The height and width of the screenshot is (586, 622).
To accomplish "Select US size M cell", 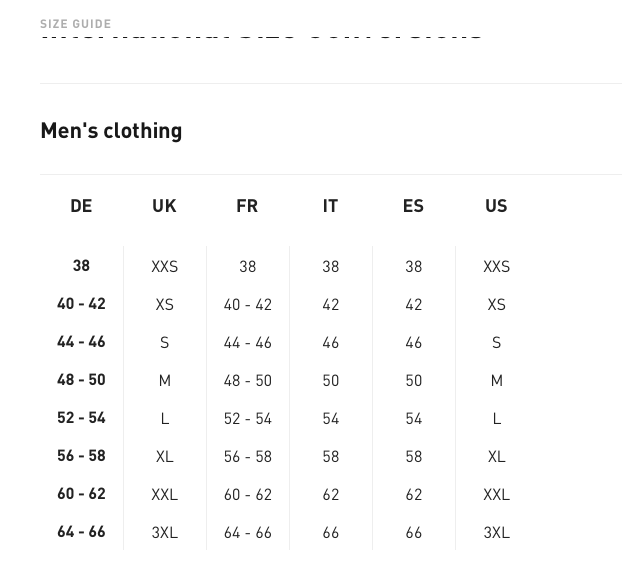I will pos(496,381).
